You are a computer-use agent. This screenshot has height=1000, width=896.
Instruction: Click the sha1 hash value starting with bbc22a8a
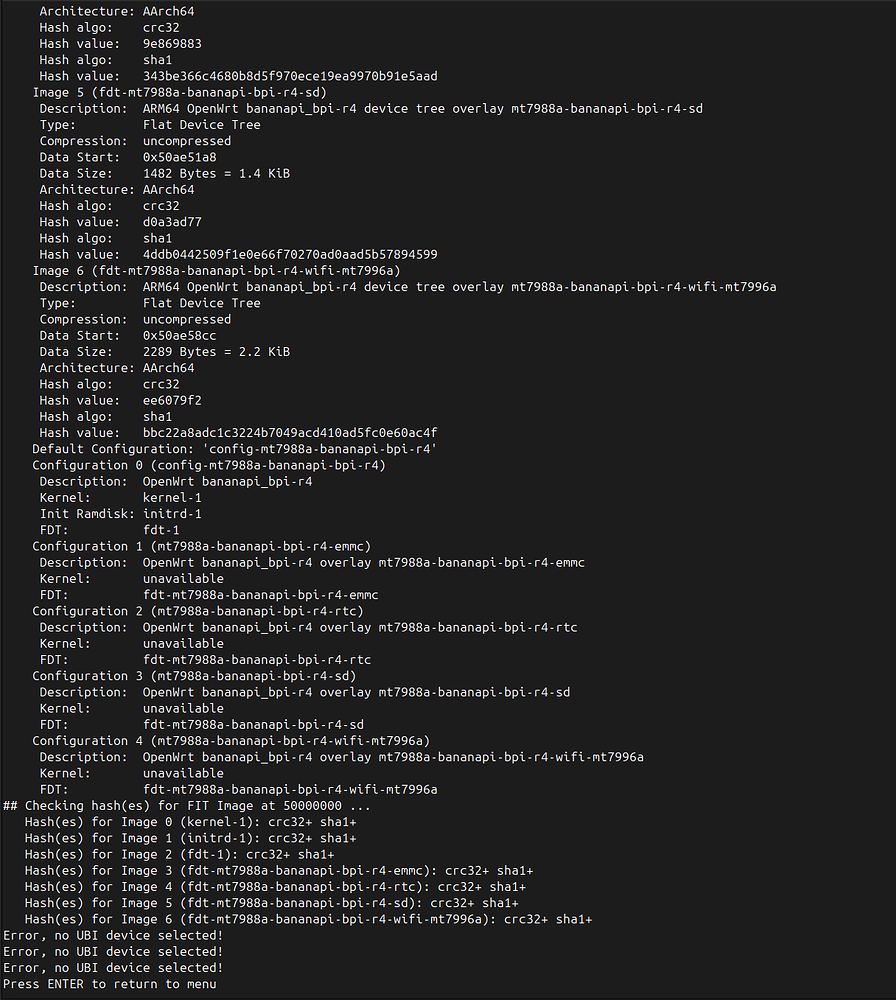tap(290, 433)
